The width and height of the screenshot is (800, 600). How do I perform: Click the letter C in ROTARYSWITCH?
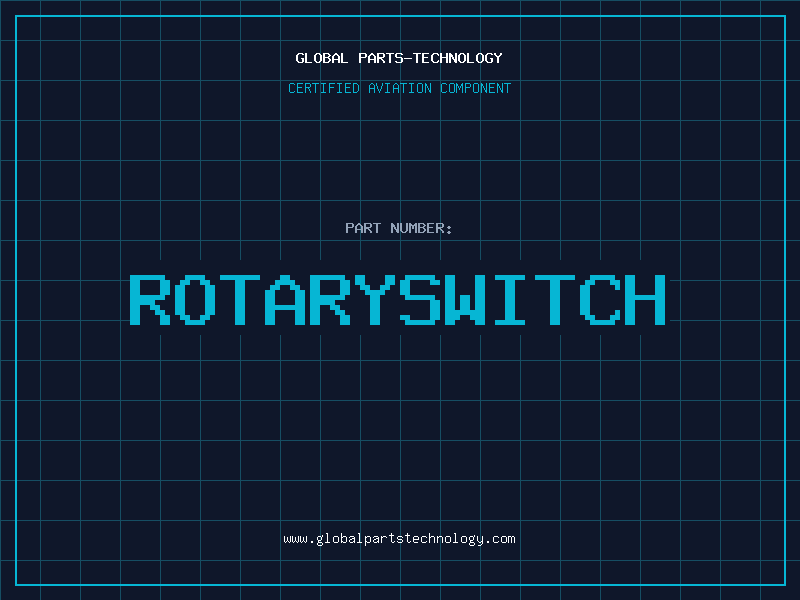click(601, 299)
